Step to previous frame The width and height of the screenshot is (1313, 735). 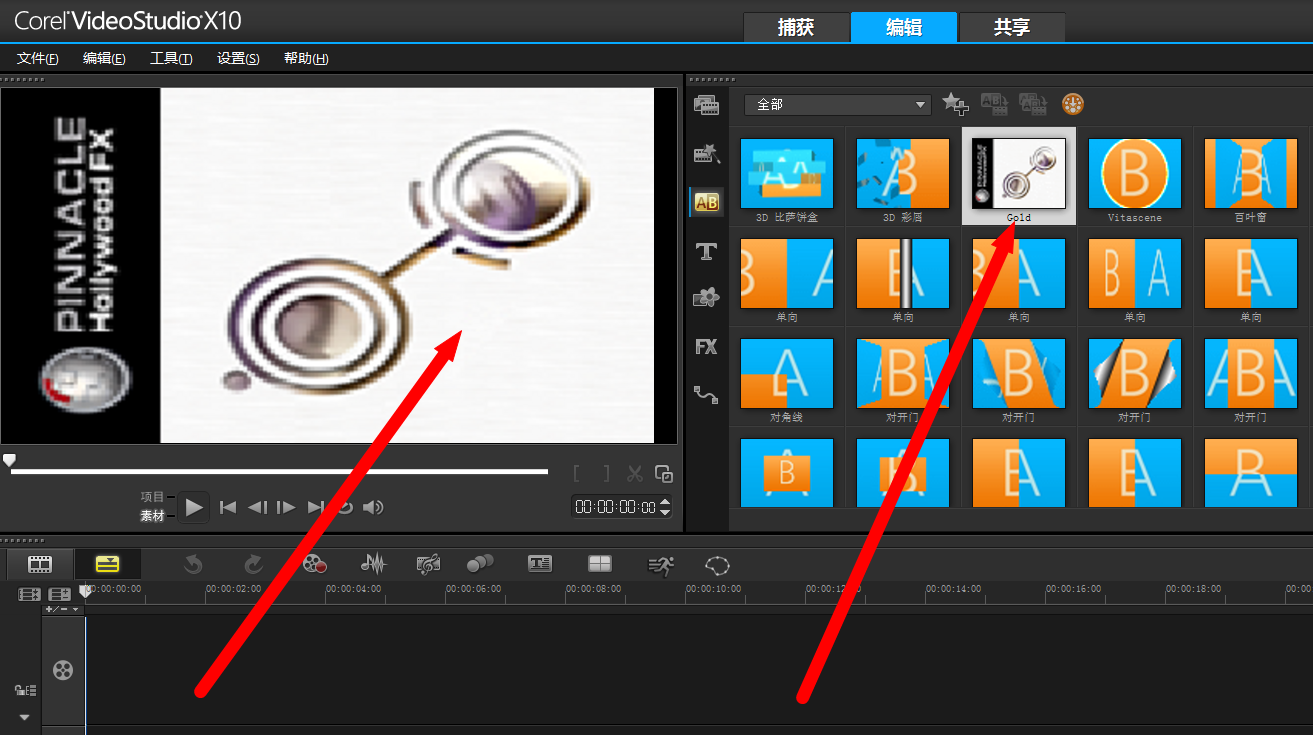point(257,507)
